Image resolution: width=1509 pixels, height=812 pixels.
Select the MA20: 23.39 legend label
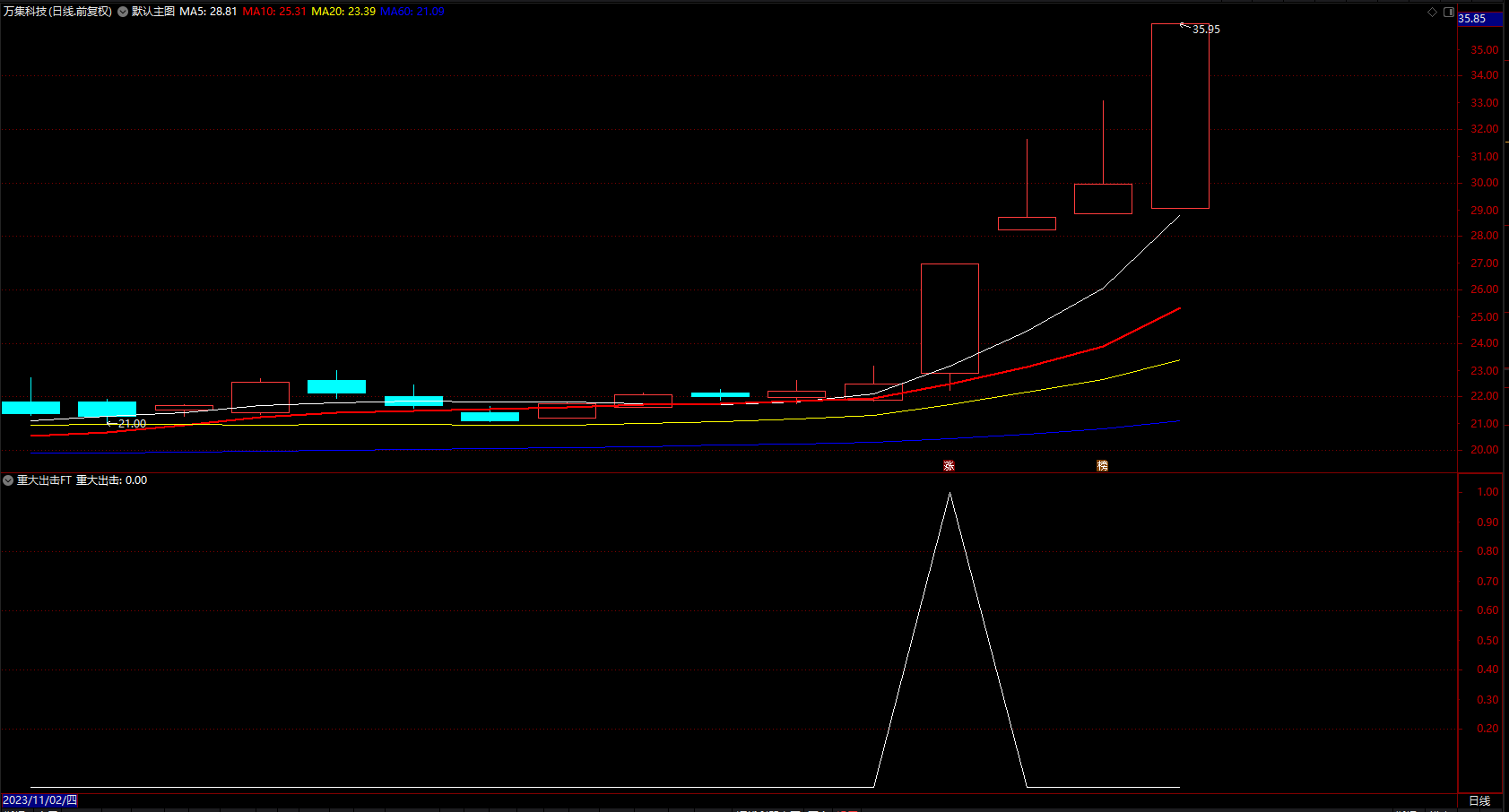pyautogui.click(x=343, y=12)
